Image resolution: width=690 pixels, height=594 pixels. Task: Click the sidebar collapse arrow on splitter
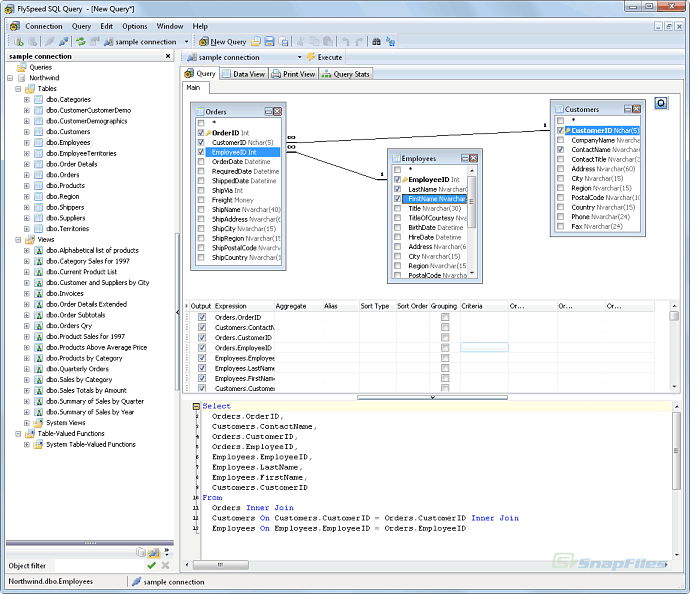click(x=177, y=312)
